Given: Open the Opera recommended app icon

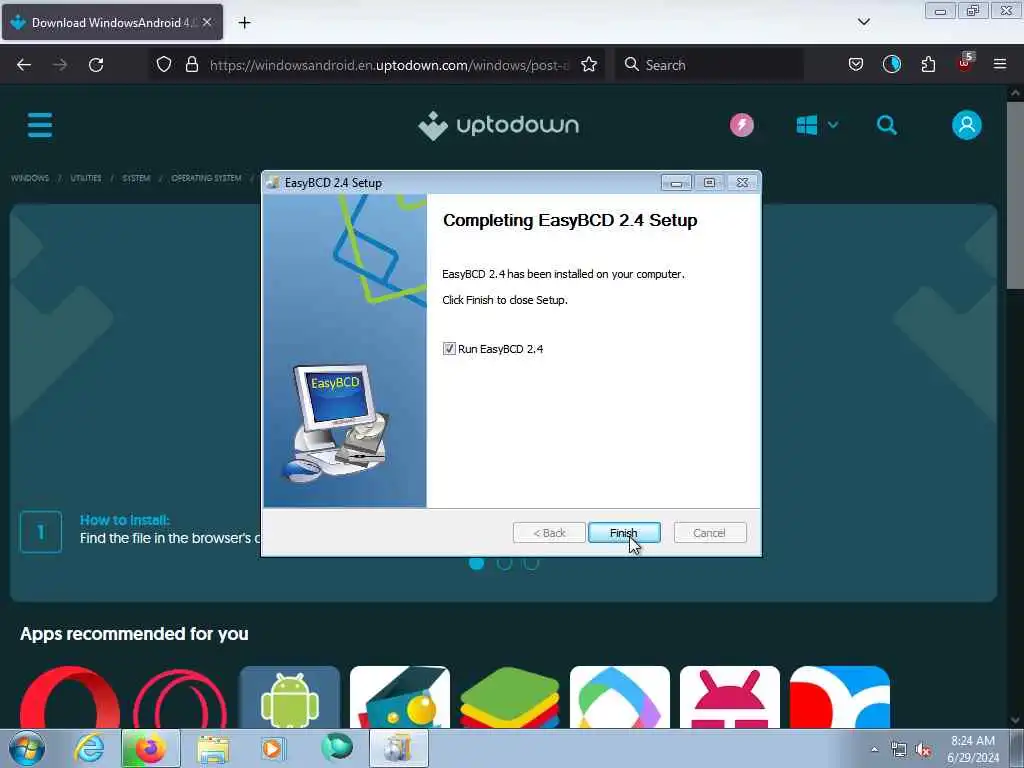Looking at the screenshot, I should point(70,697).
